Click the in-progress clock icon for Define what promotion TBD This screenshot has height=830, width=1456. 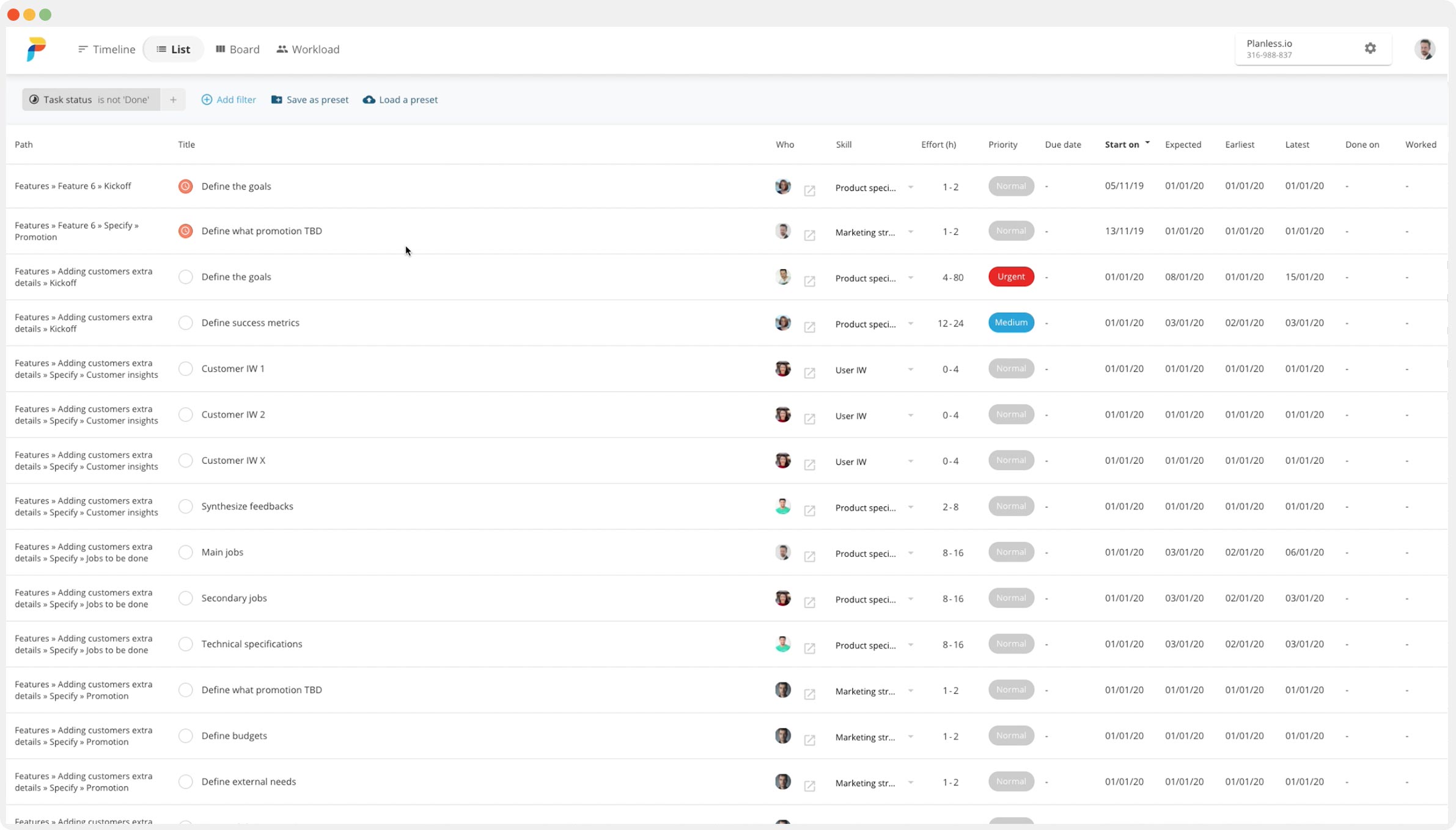[185, 231]
